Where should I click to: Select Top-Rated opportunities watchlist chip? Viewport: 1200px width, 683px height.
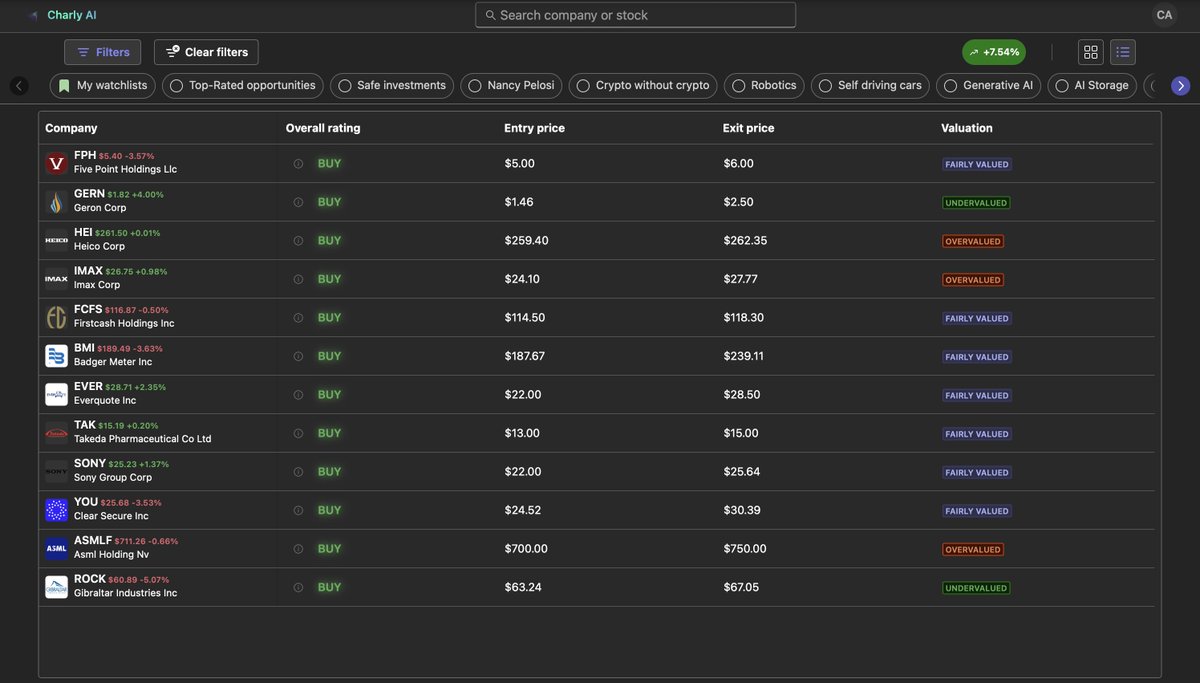coord(243,85)
